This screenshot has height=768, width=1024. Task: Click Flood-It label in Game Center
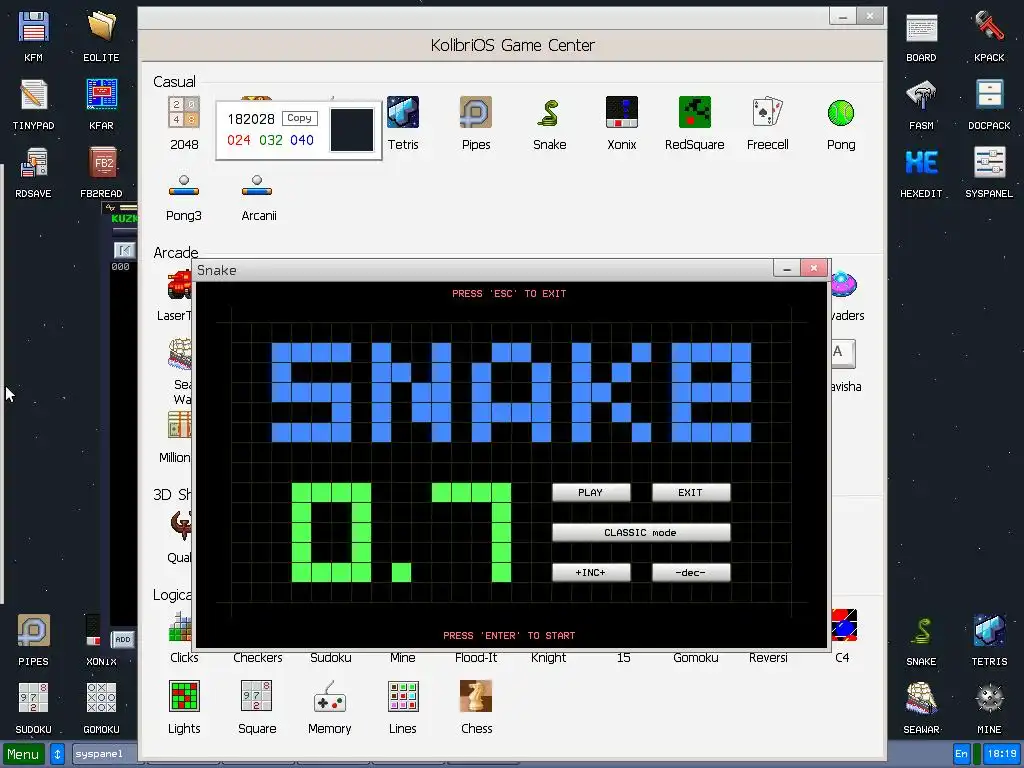476,658
